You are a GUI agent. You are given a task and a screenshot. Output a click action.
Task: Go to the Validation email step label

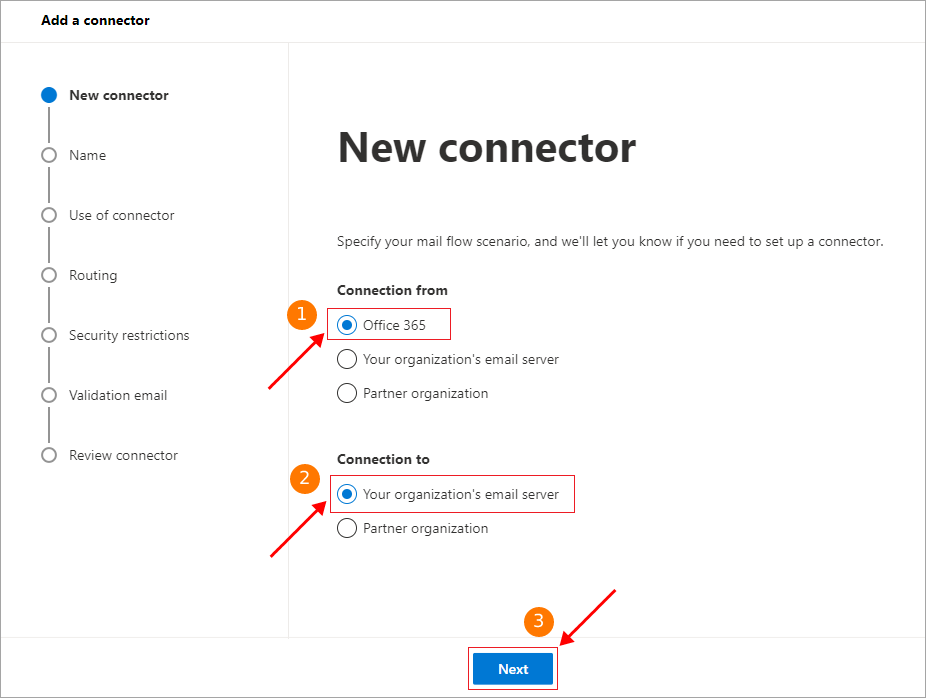tap(118, 395)
